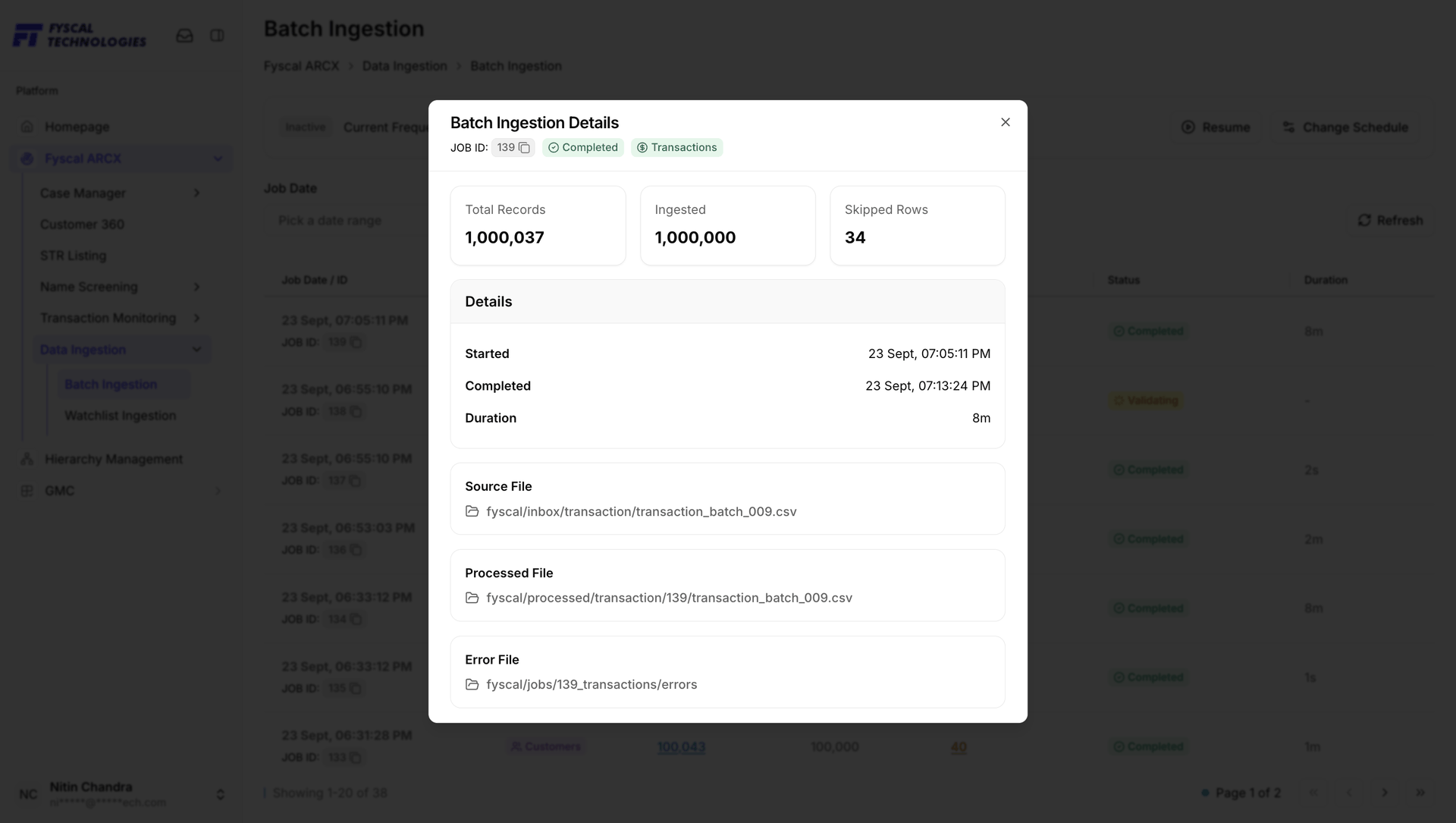Image resolution: width=1456 pixels, height=823 pixels.
Task: Click the Processed File folder icon
Action: (472, 598)
